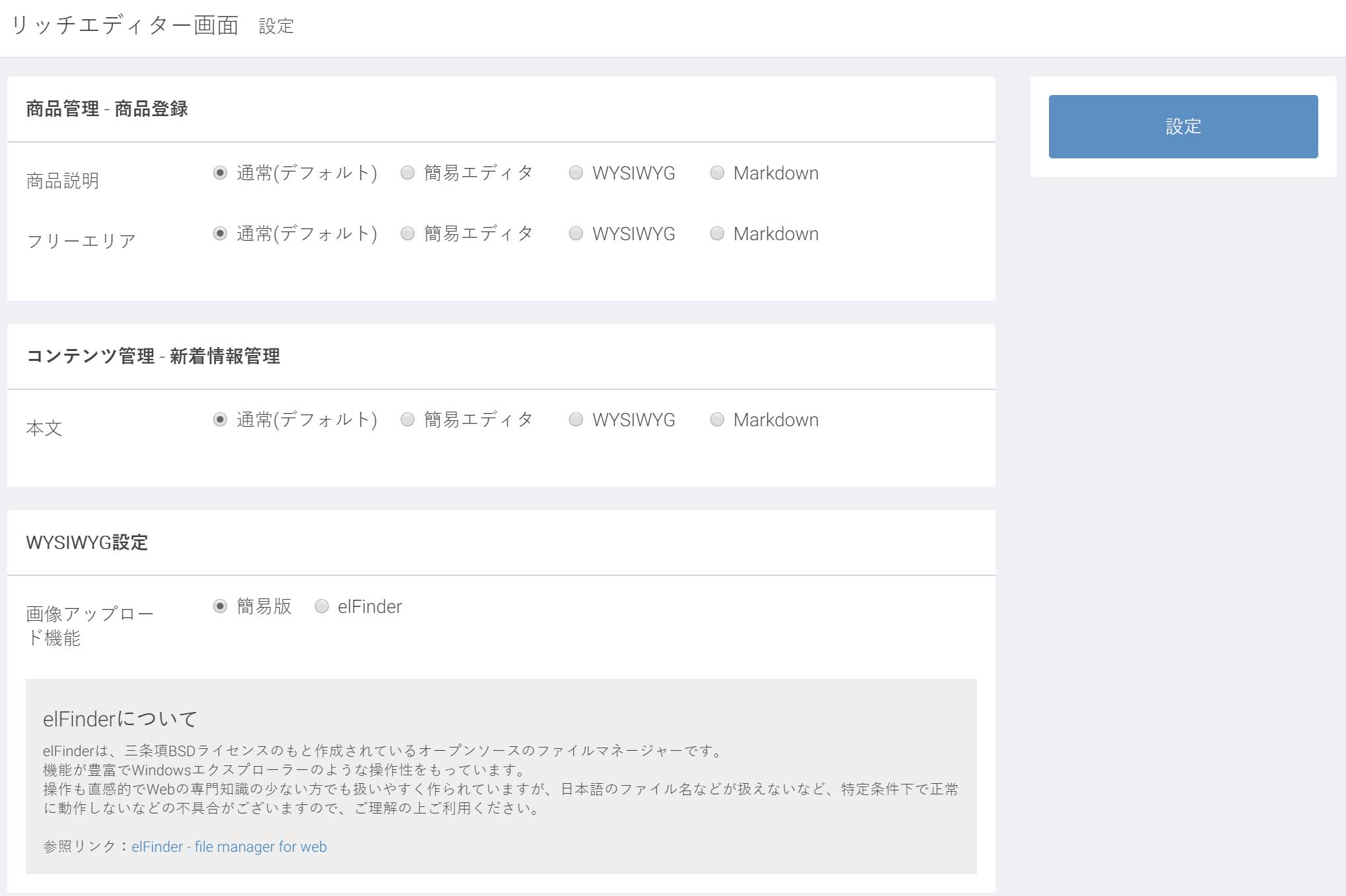Click the 商品管理 - 商品登録 section heading
The height and width of the screenshot is (896, 1346).
[x=107, y=109]
